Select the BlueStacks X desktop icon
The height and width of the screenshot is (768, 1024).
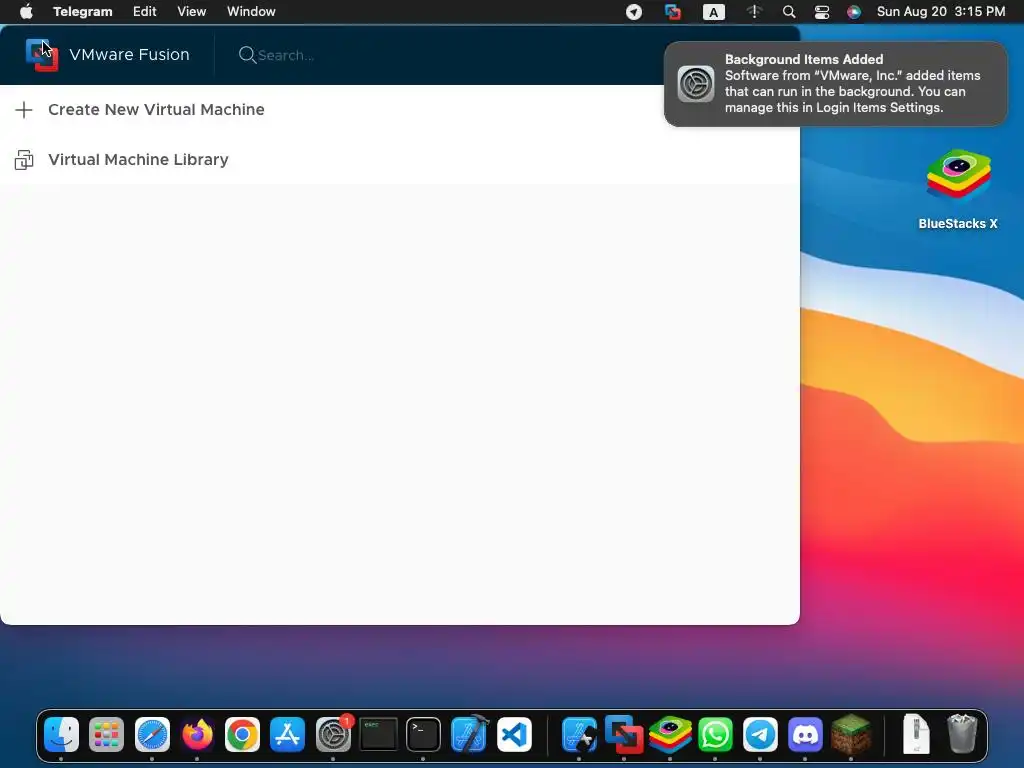click(x=958, y=189)
